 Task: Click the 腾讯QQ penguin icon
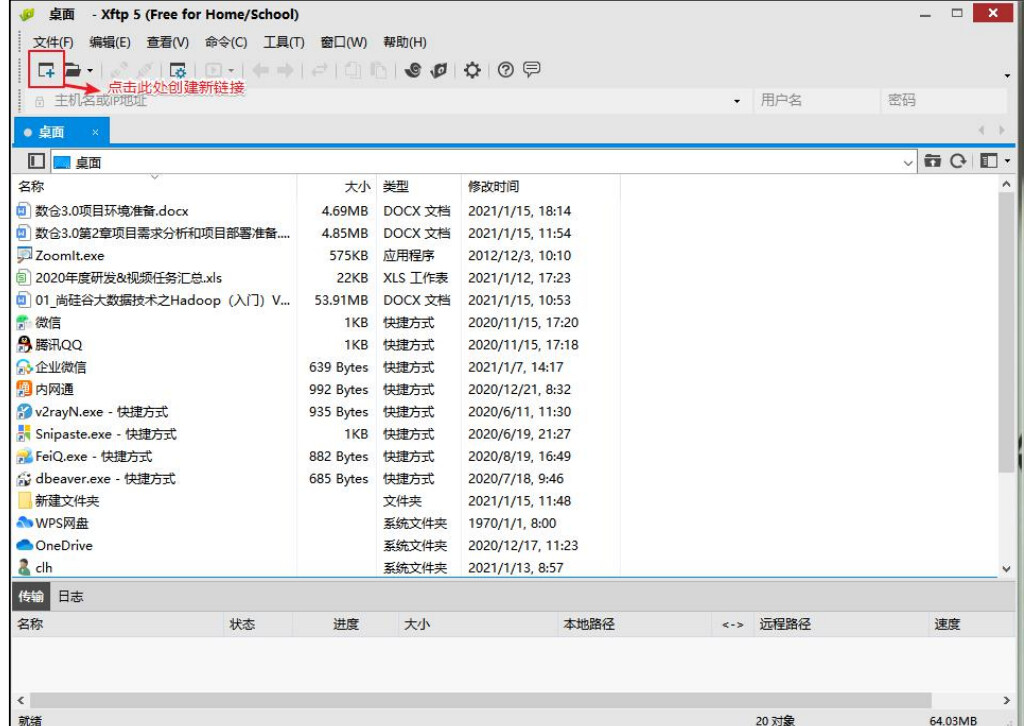pyautogui.click(x=24, y=345)
